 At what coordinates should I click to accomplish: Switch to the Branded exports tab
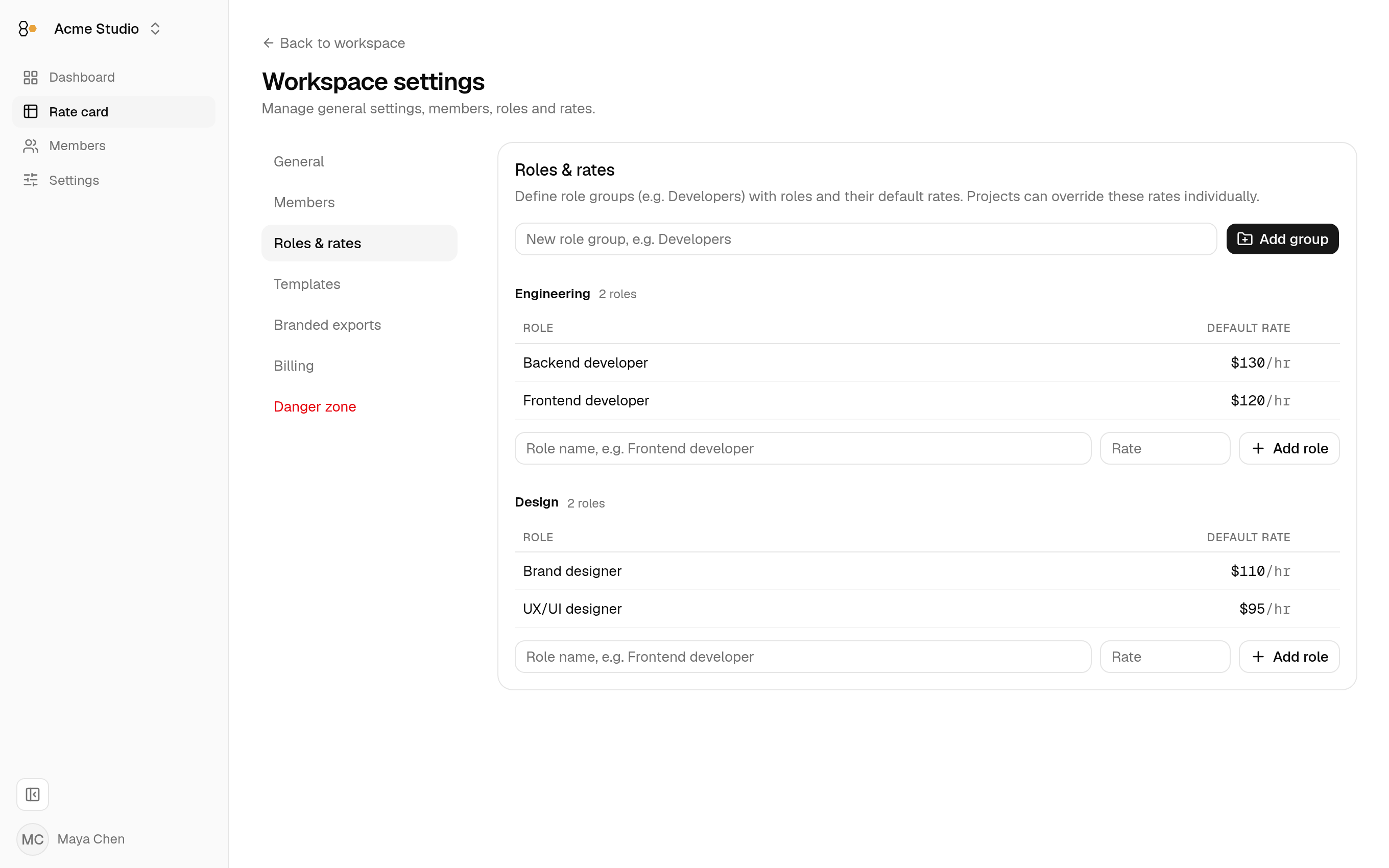click(x=360, y=325)
